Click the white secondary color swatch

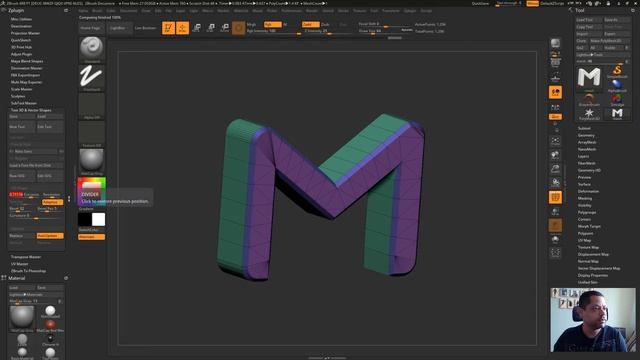pyautogui.click(x=98, y=220)
